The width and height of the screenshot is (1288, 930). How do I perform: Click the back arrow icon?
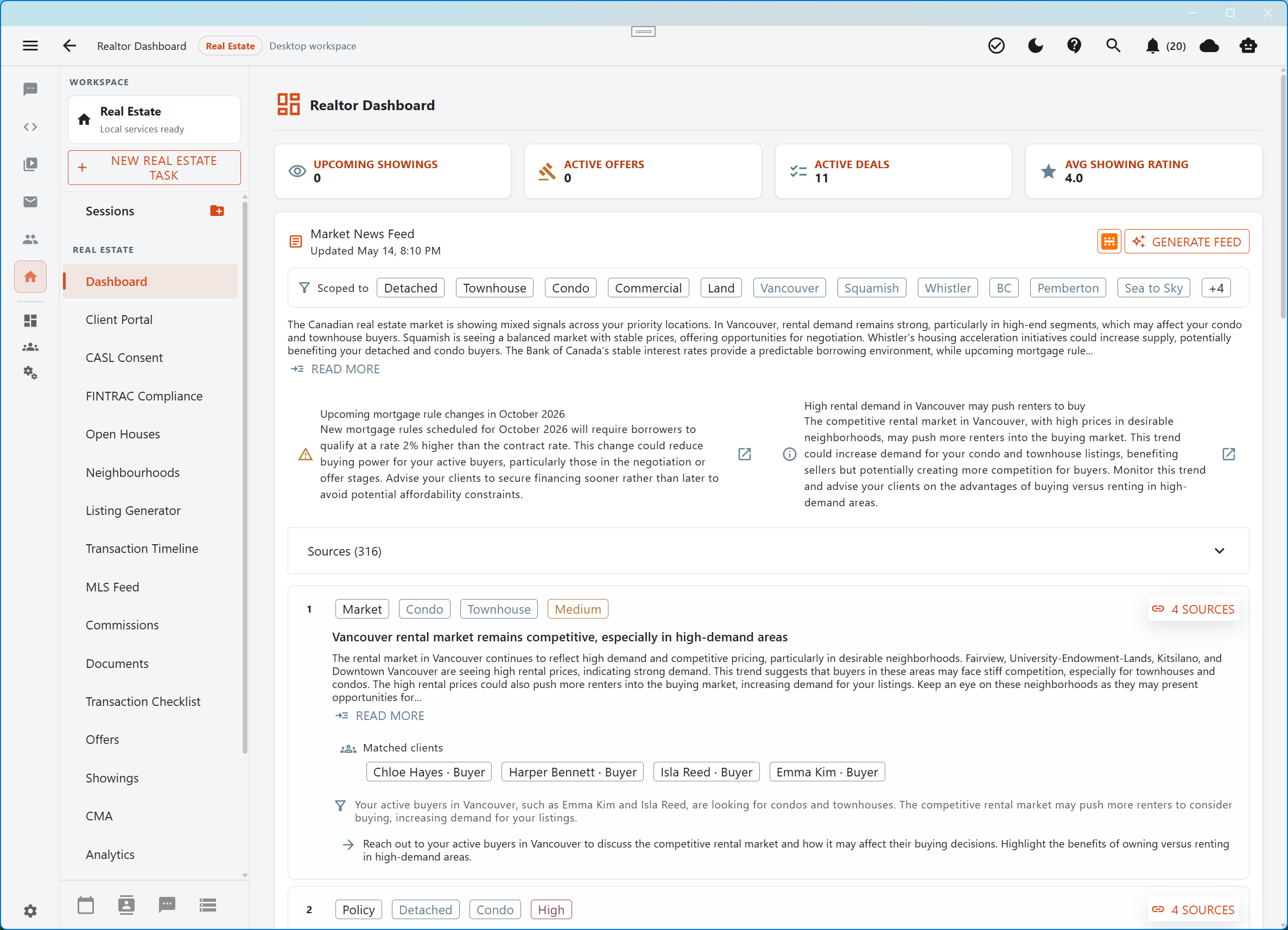(x=69, y=46)
